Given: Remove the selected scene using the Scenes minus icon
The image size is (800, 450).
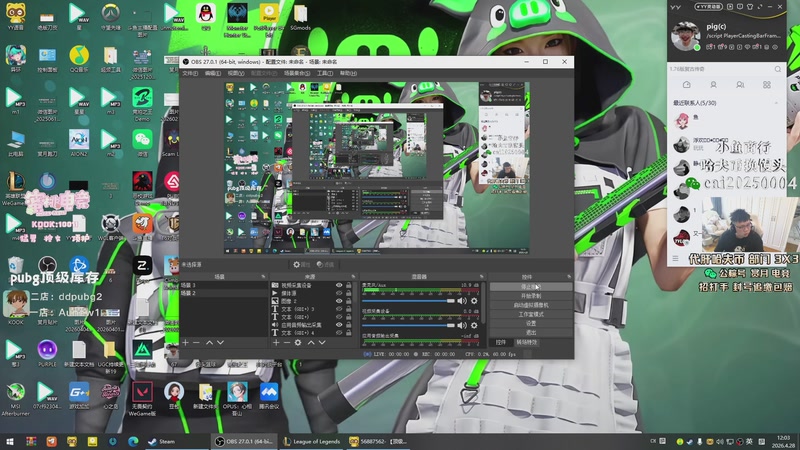Looking at the screenshot, I should point(196,343).
